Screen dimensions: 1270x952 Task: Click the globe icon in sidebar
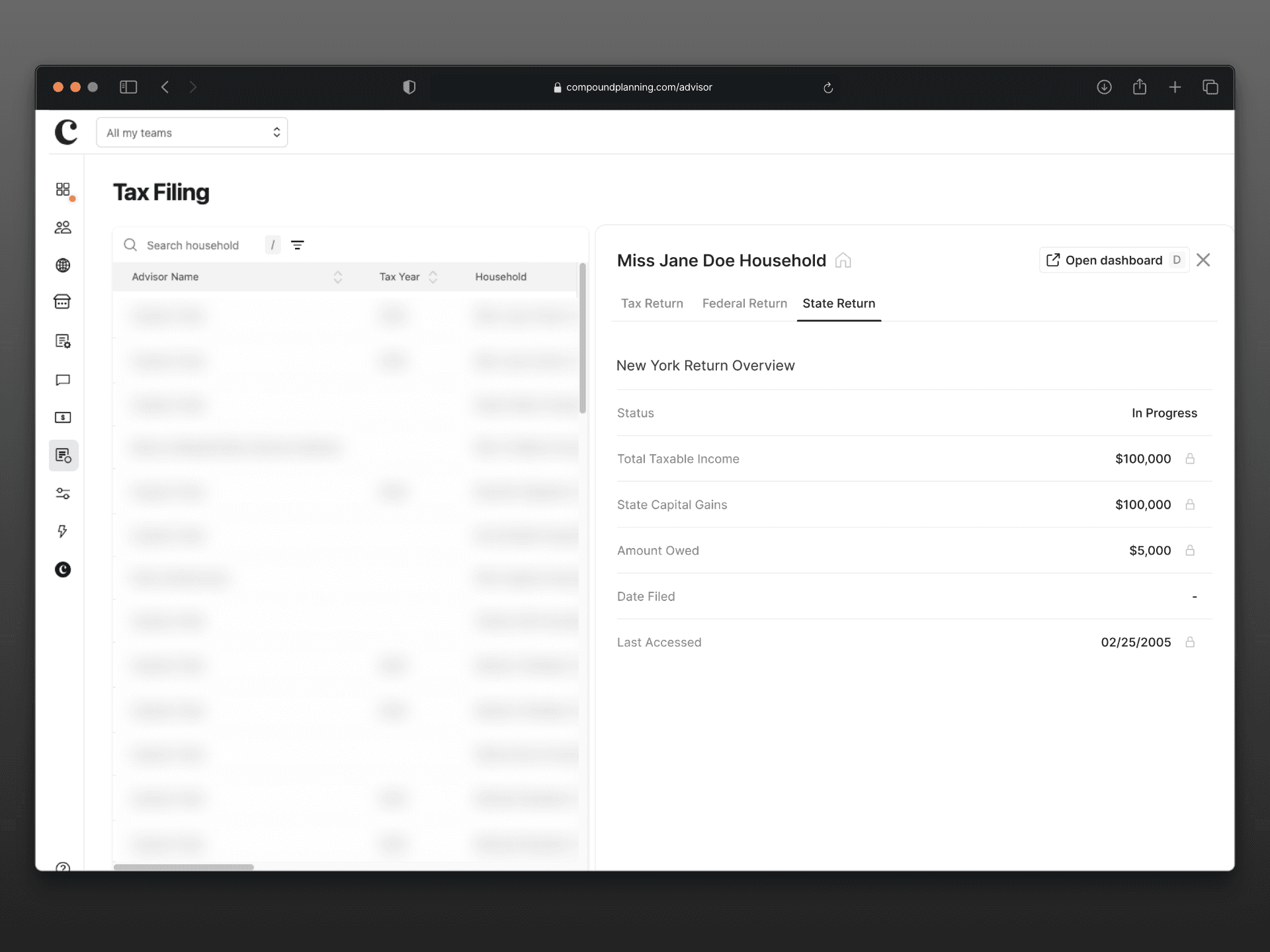[63, 265]
